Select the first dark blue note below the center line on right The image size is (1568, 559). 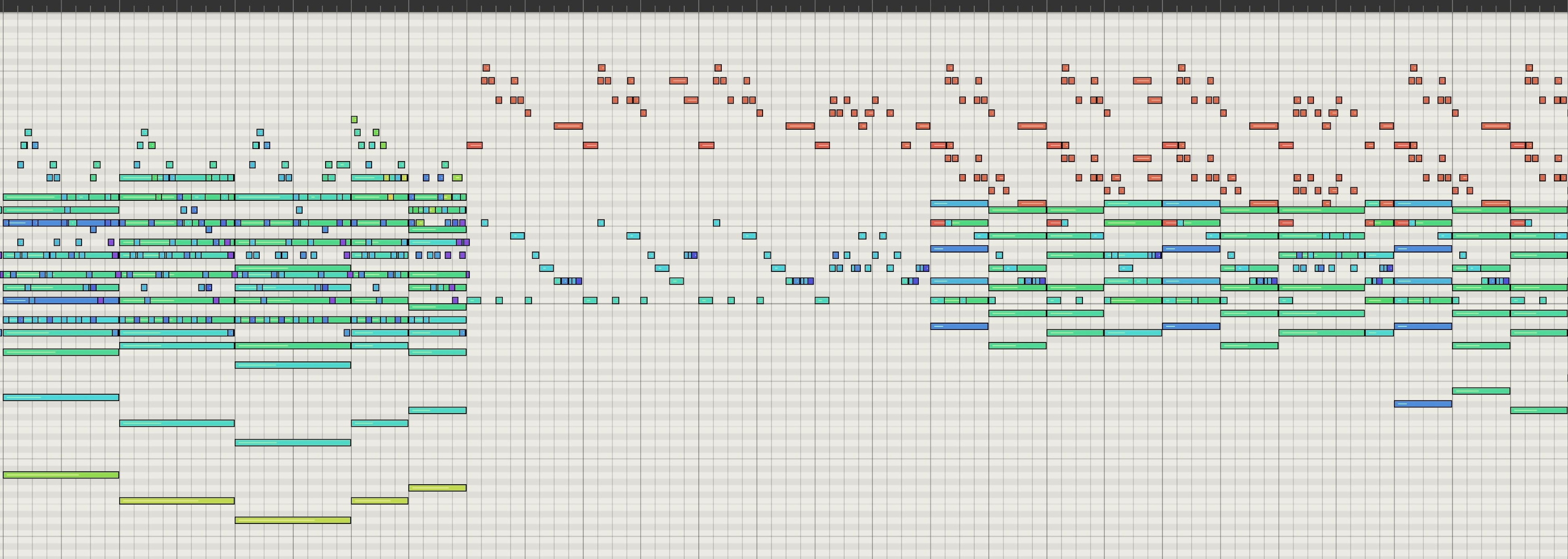(959, 326)
